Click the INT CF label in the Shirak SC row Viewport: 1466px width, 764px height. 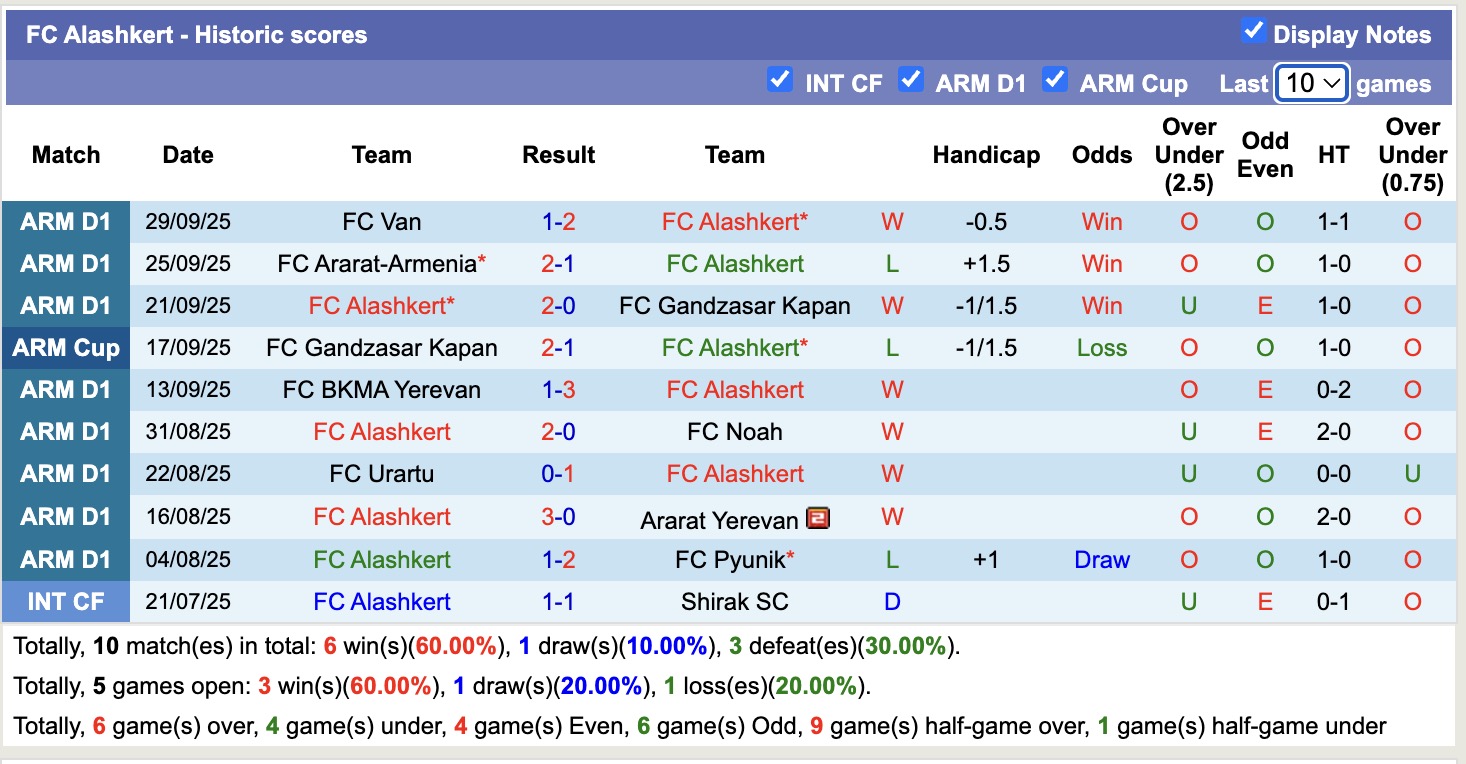pyautogui.click(x=66, y=601)
